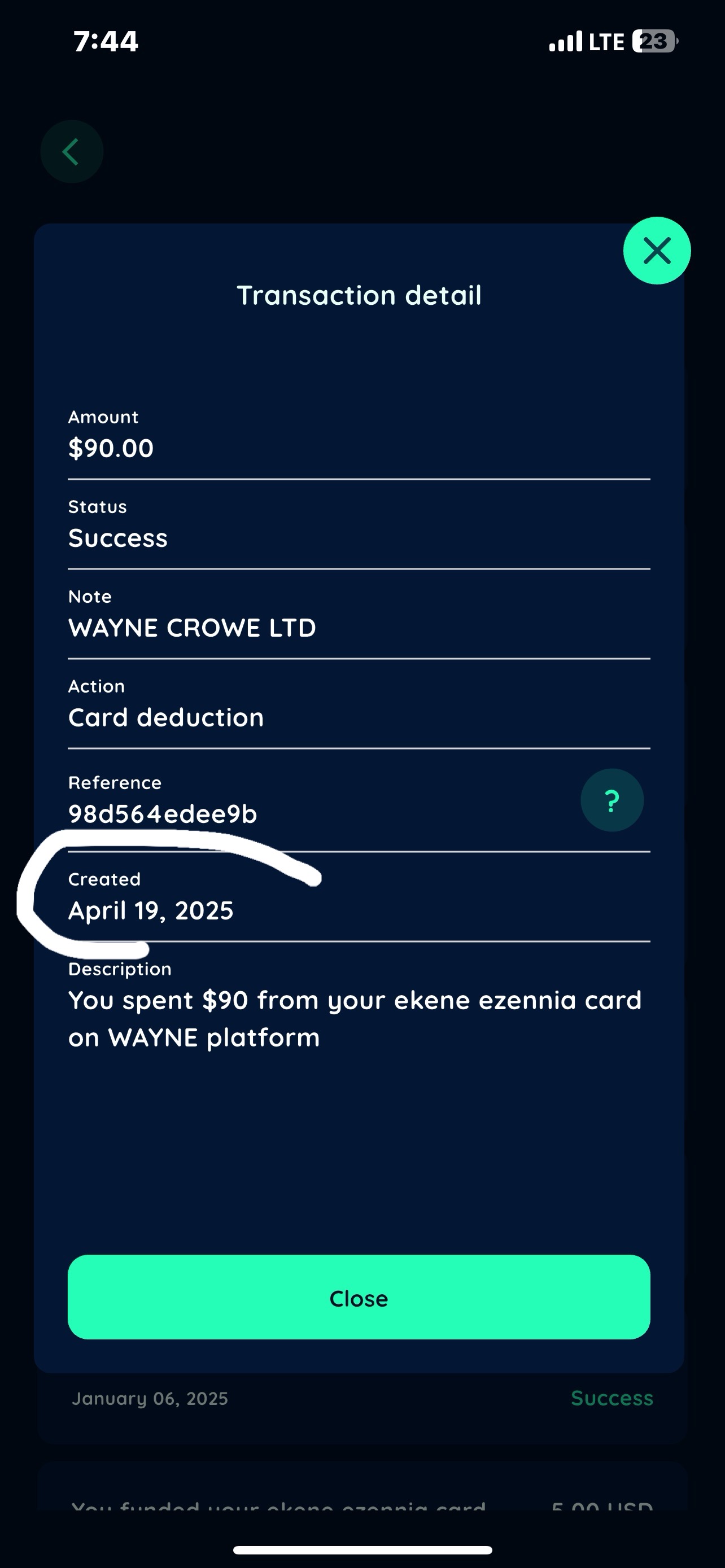Tap the green Success label behind the dialog
The width and height of the screenshot is (725, 1568).
pos(611,1398)
